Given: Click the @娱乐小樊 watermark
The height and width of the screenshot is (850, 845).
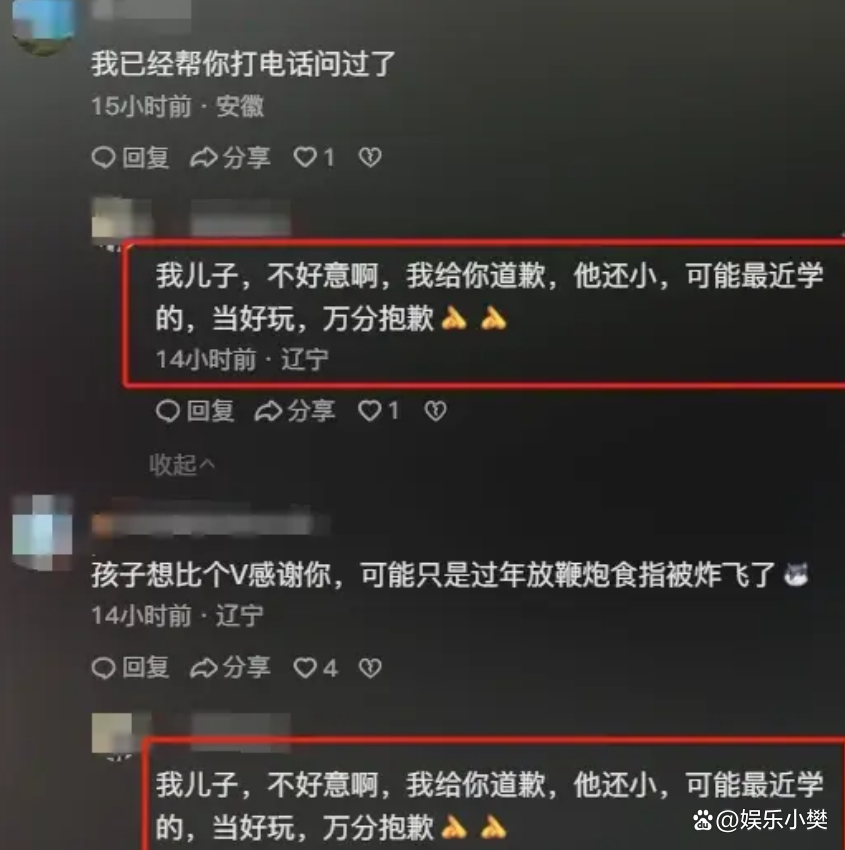Looking at the screenshot, I should (760, 820).
